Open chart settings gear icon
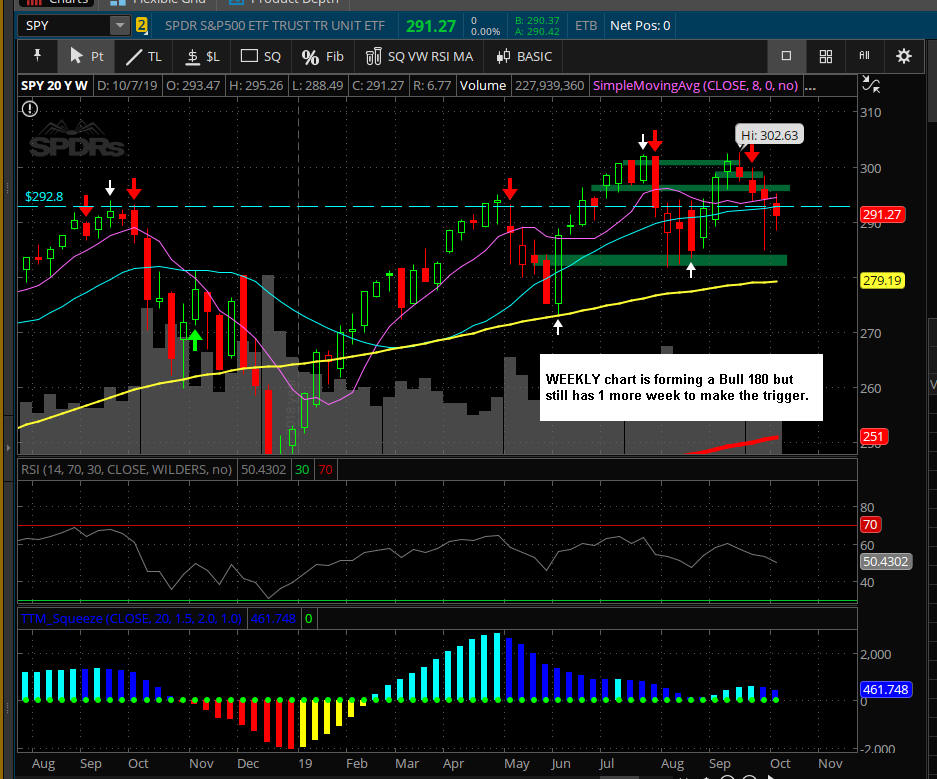 point(903,57)
